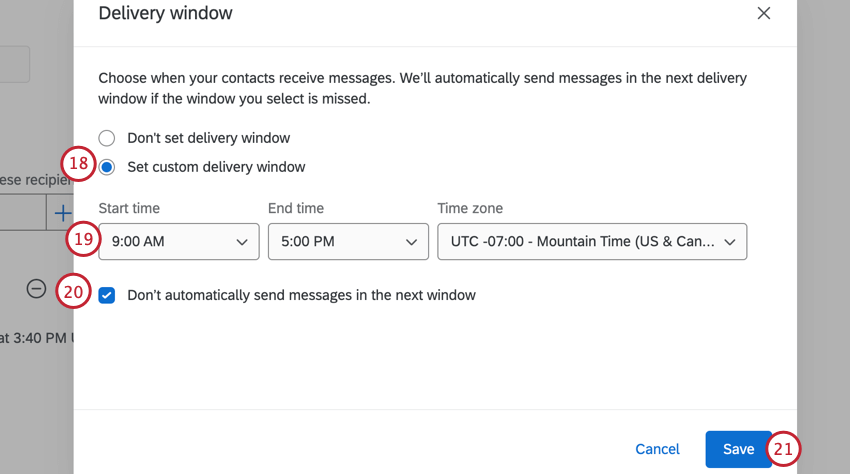Click the Set custom delivery window label
The image size is (850, 474).
[216, 167]
